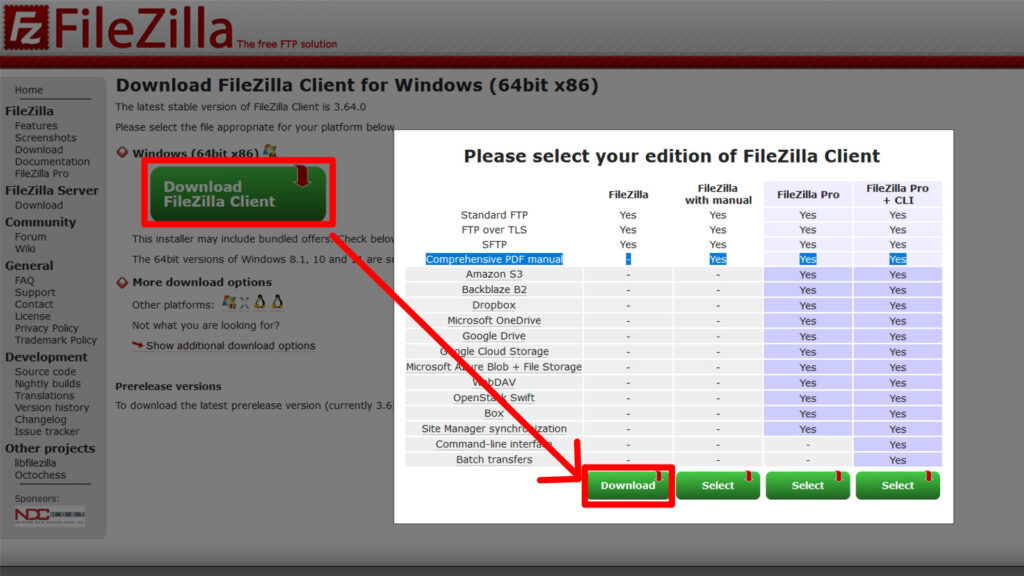
Task: Choose the Linux penguin icon adjacent to the macOS icon
Action: [x=260, y=302]
